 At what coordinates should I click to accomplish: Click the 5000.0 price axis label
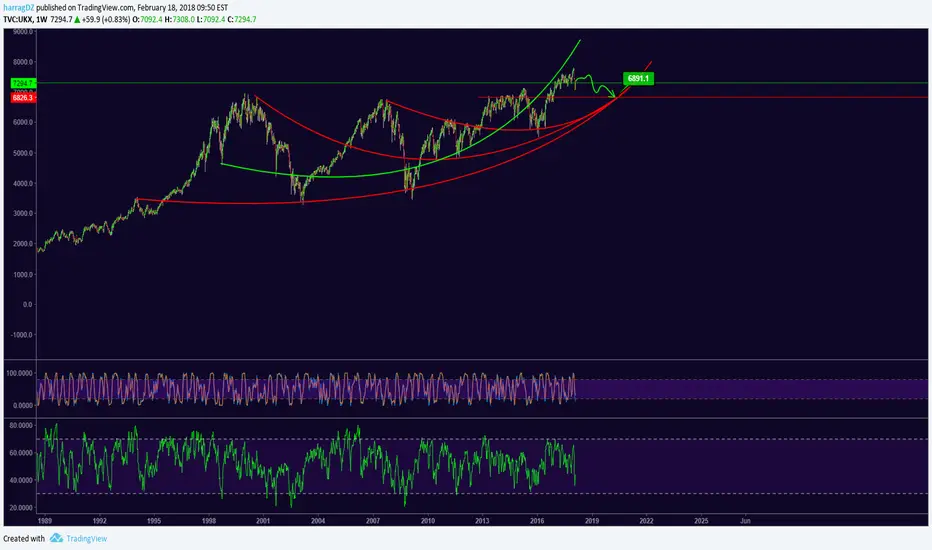point(23,153)
